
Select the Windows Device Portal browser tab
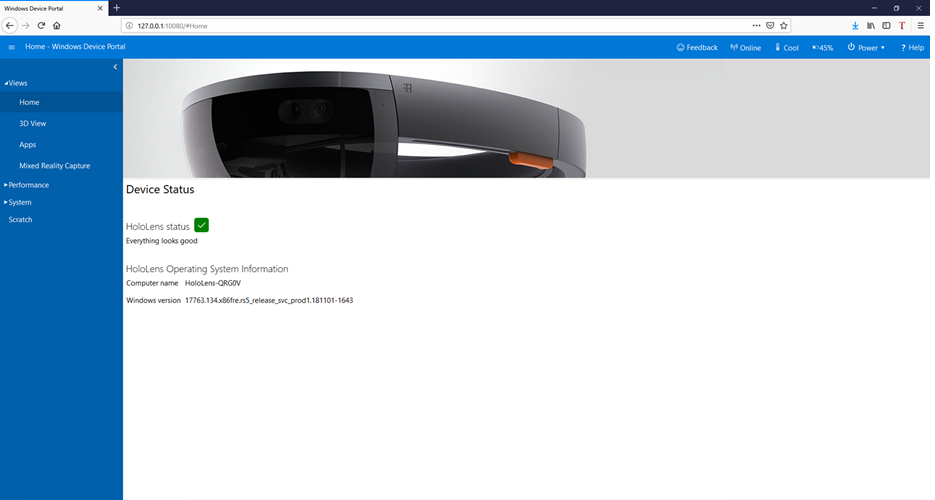point(54,8)
